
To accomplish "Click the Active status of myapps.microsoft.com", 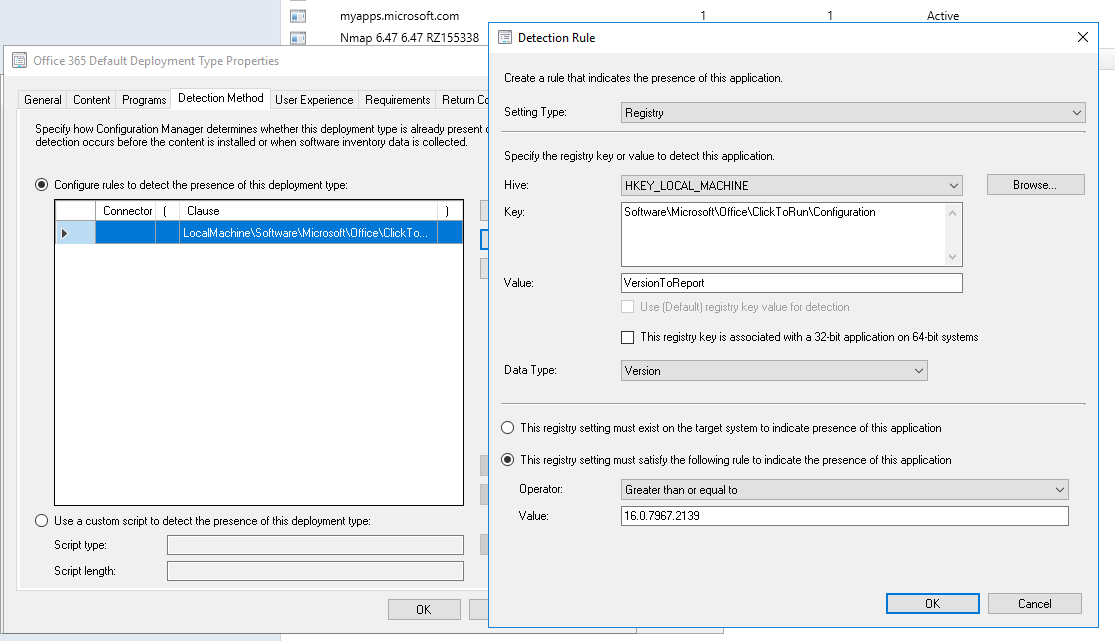I will tap(942, 16).
